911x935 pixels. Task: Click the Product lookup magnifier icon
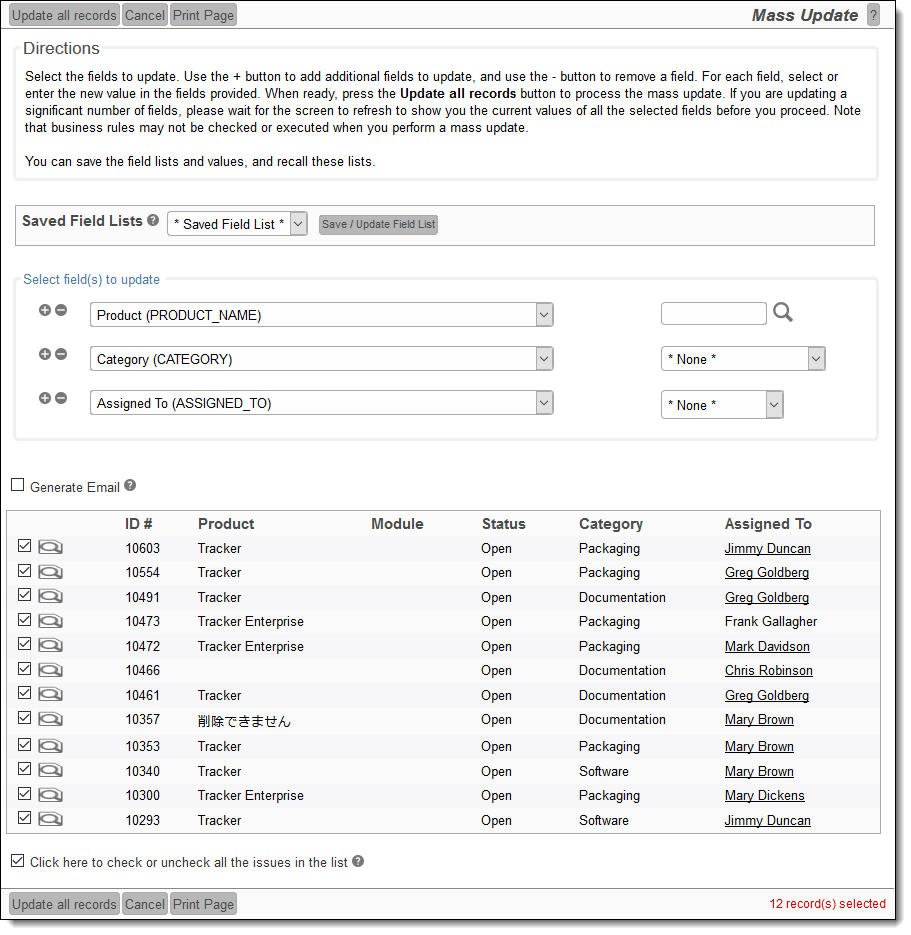pyautogui.click(x=783, y=312)
